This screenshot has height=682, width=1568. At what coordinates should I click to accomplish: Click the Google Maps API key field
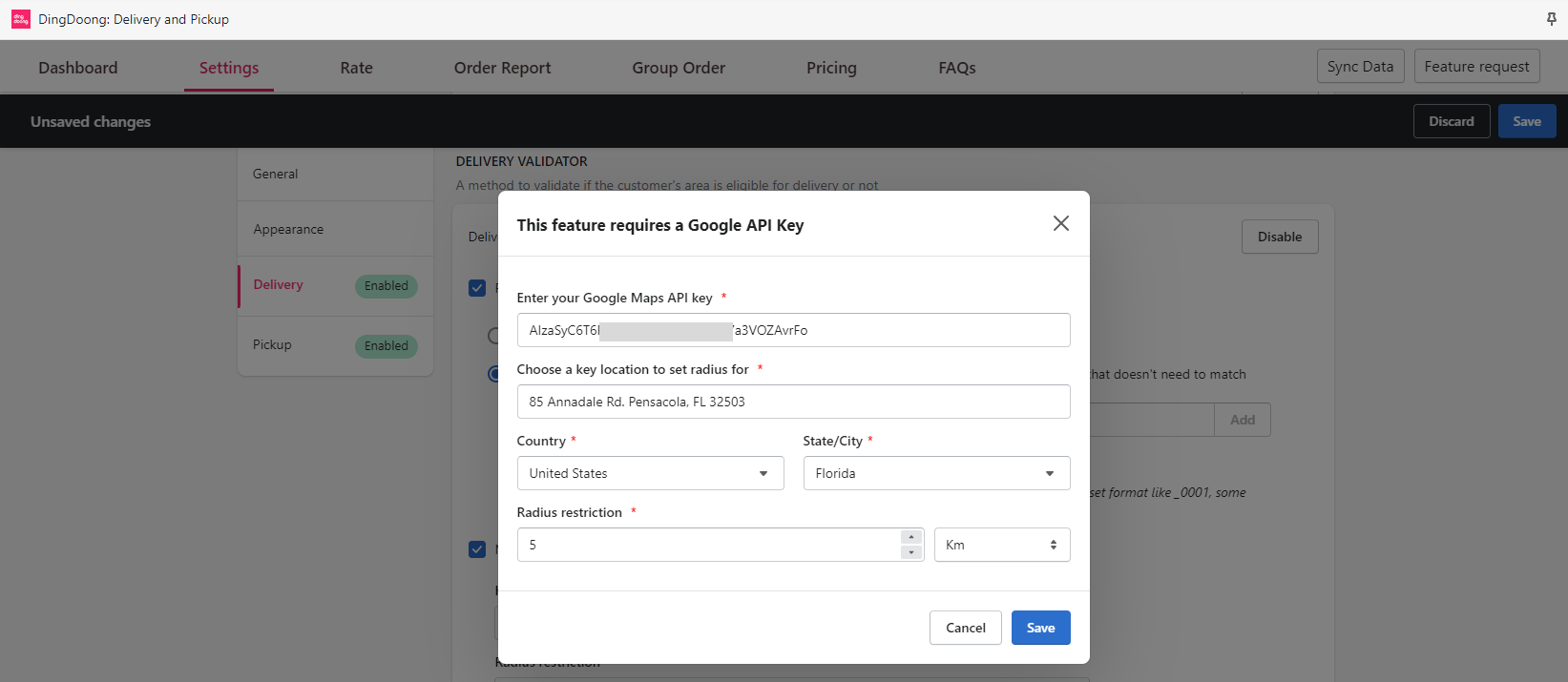[x=792, y=330]
